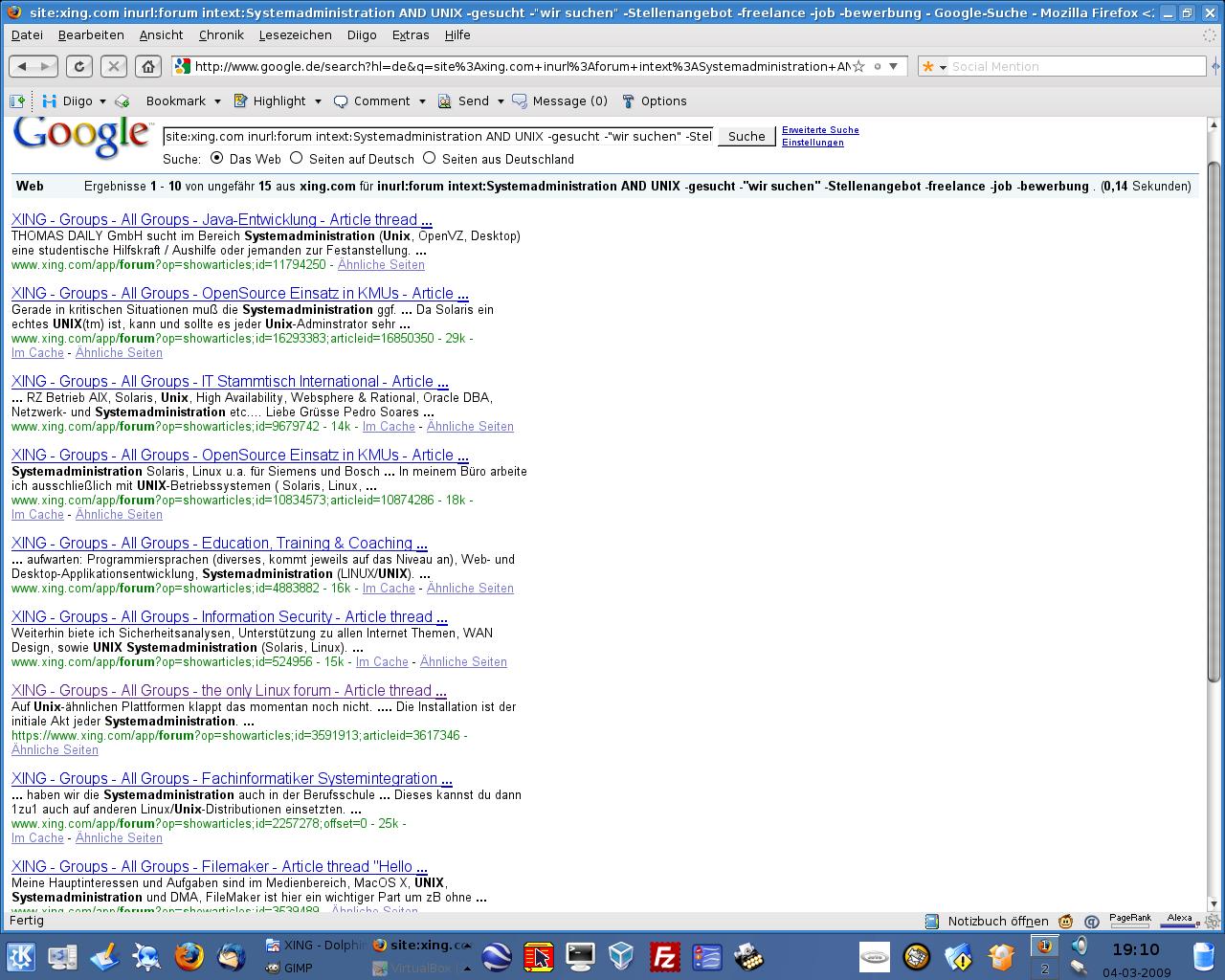Screen dimensions: 1225x980
Task: Open the Diigo dropdown arrow
Action: [x=102, y=101]
